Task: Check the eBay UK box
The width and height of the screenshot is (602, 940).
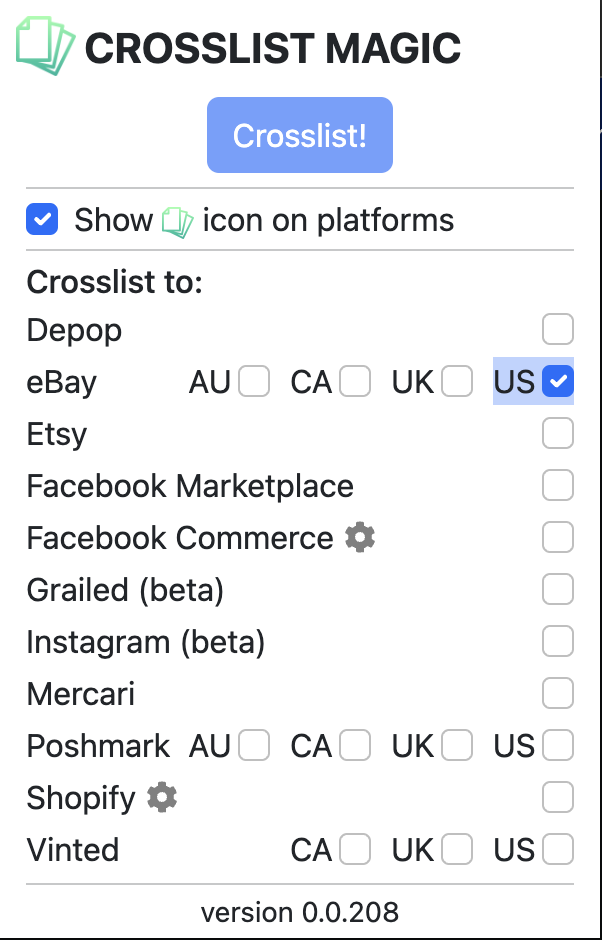Action: (x=457, y=381)
